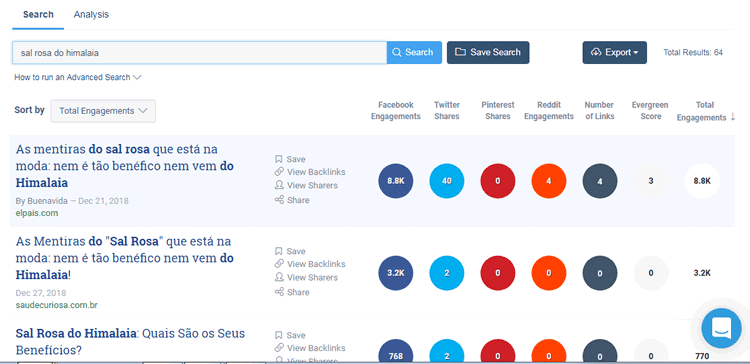Click the 3.2K Facebook engagements circle
This screenshot has width=750, height=364.
[x=396, y=273]
